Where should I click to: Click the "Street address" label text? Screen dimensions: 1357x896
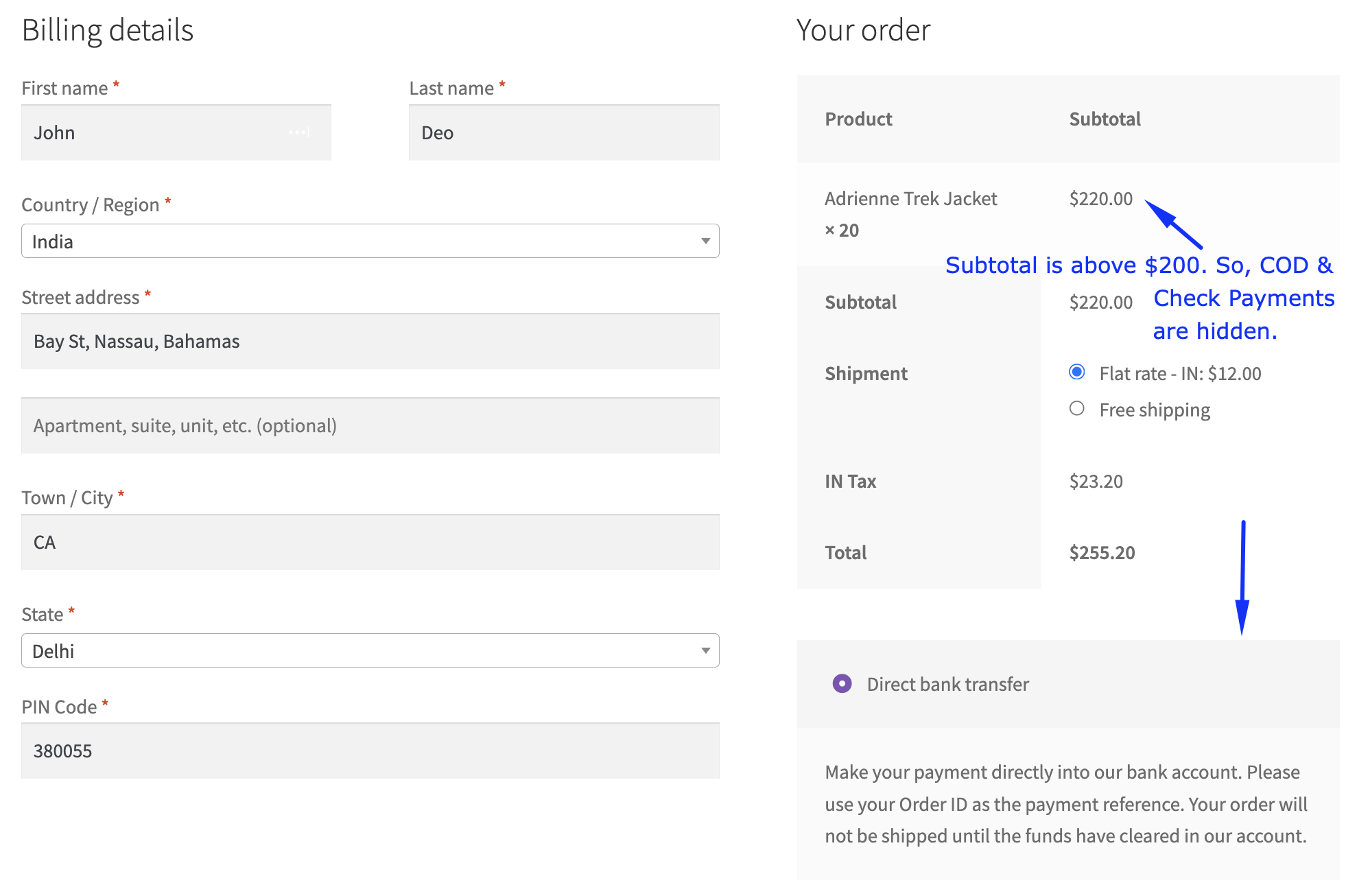(x=80, y=298)
